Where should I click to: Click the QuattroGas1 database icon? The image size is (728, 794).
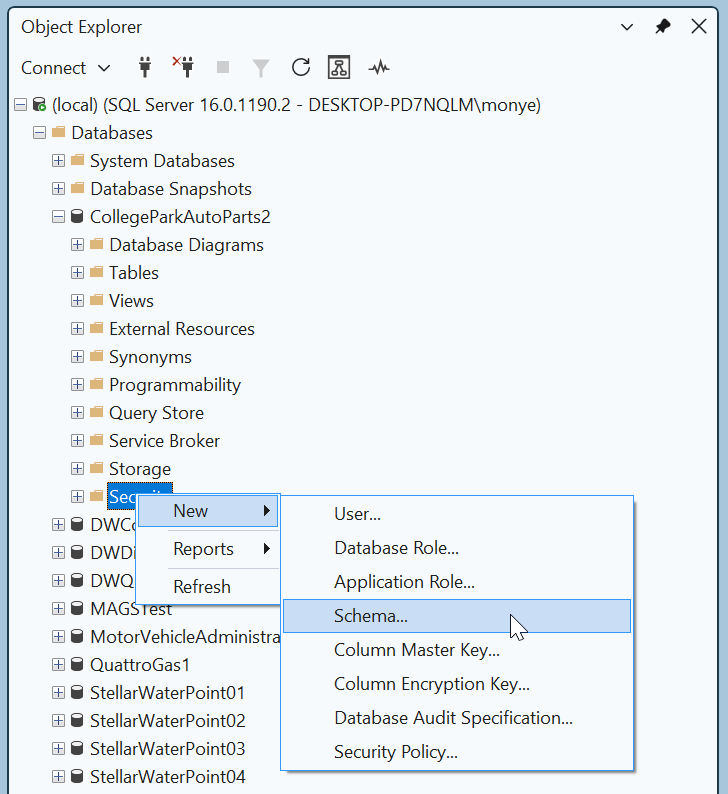tap(77, 664)
